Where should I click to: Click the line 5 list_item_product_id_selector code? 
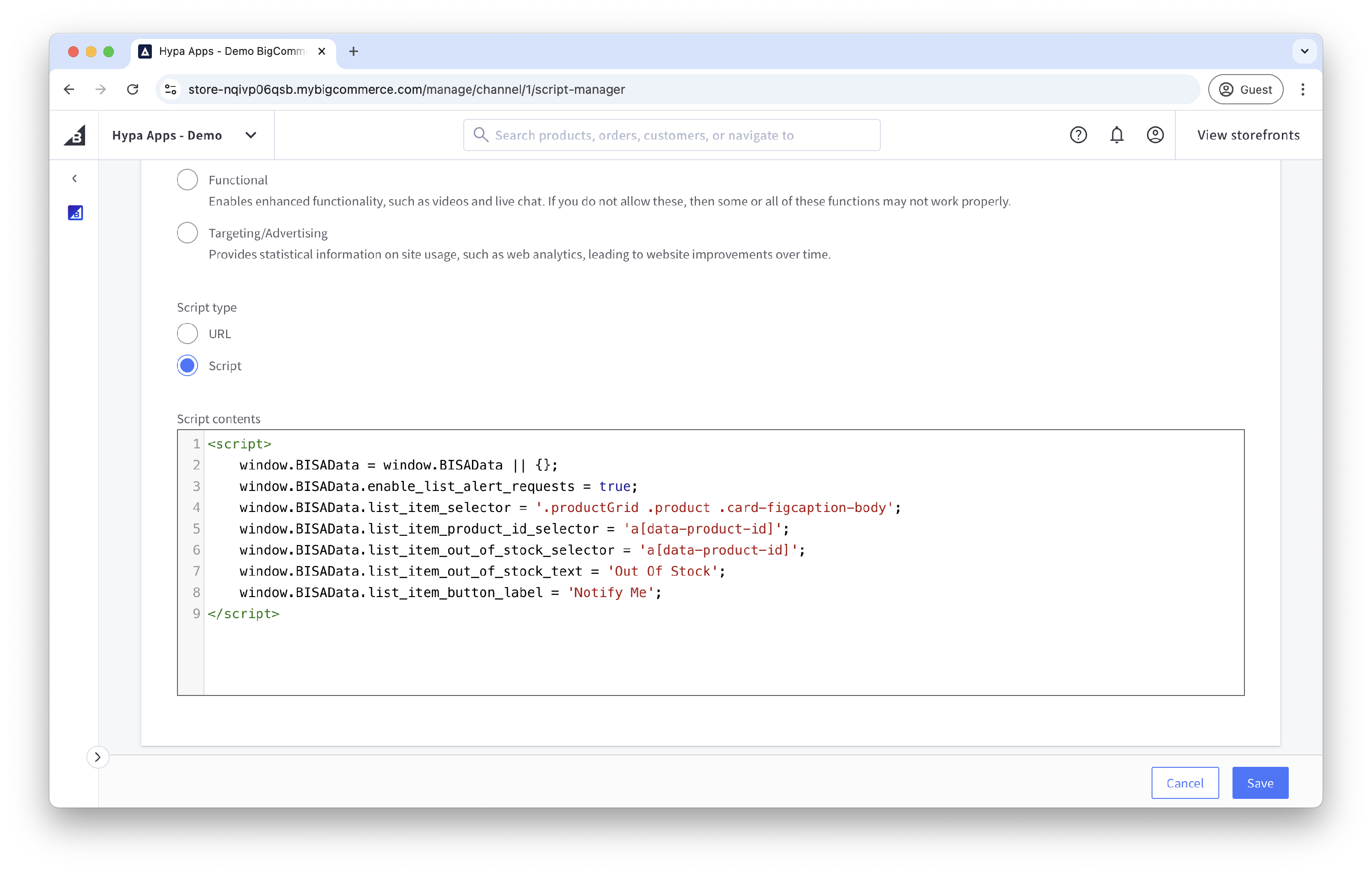[514, 528]
